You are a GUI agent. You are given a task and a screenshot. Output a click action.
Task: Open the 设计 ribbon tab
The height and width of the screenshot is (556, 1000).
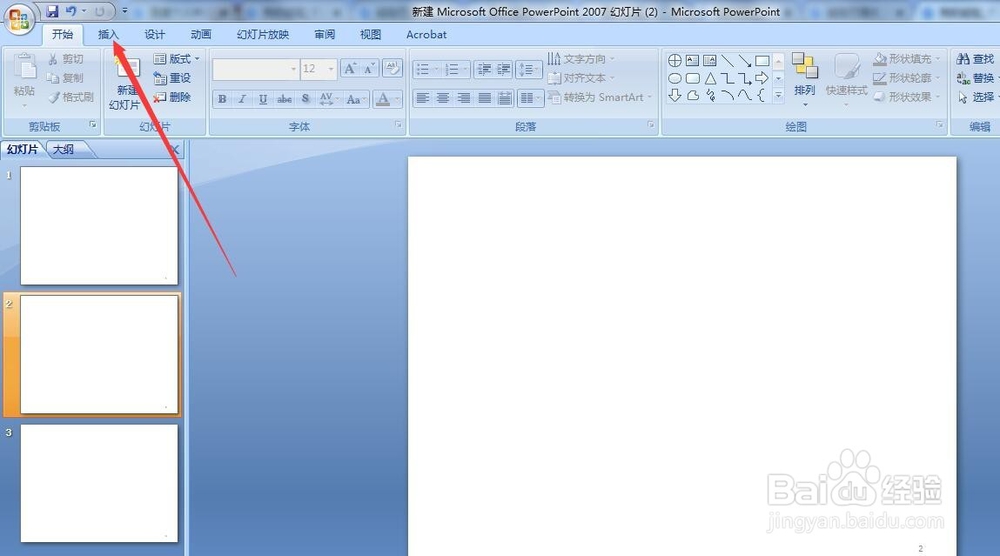[154, 34]
